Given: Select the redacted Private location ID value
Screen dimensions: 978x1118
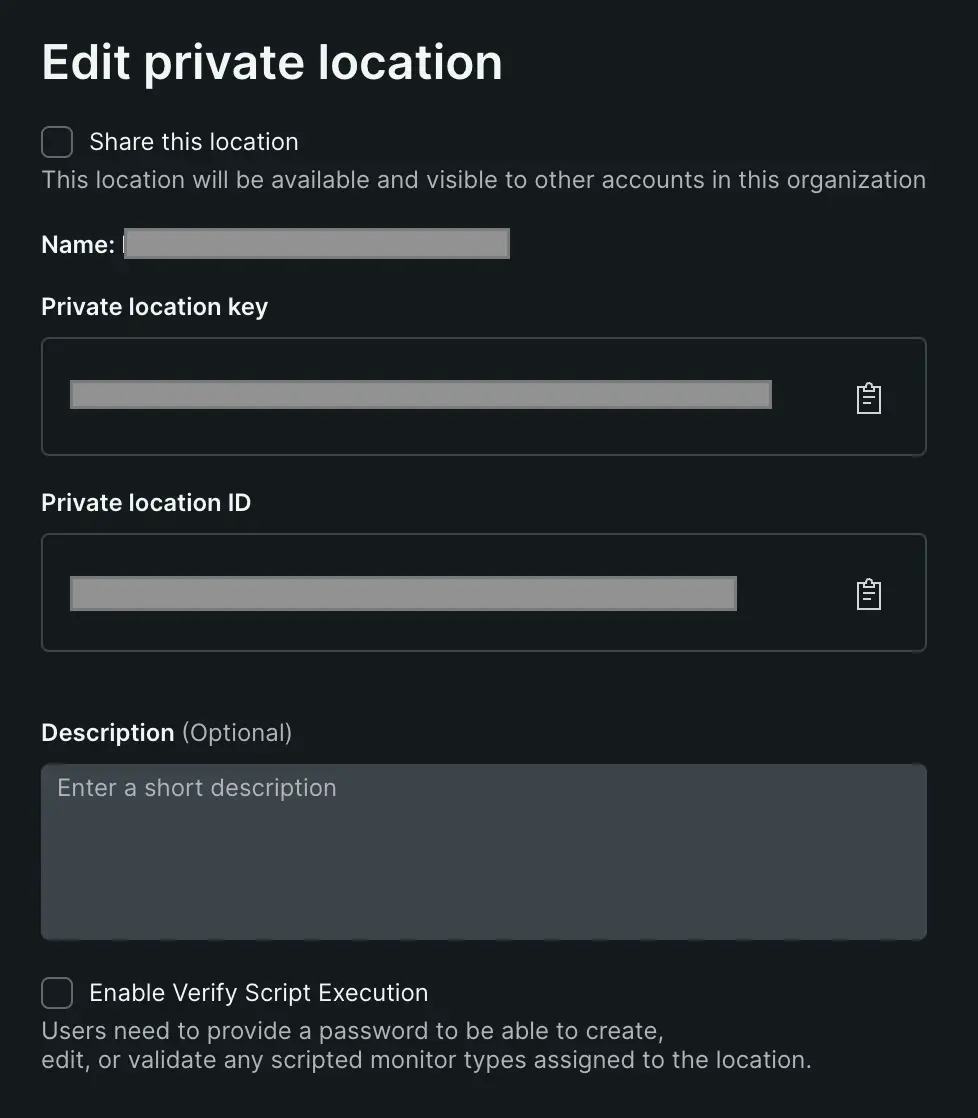Looking at the screenshot, I should pyautogui.click(x=402, y=593).
